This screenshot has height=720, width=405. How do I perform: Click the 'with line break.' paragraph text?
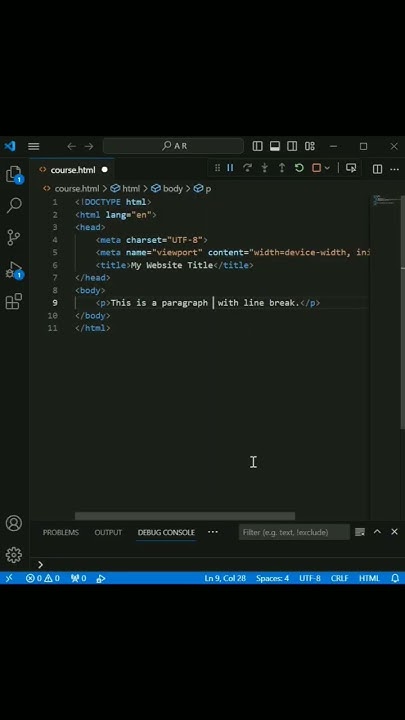259,303
